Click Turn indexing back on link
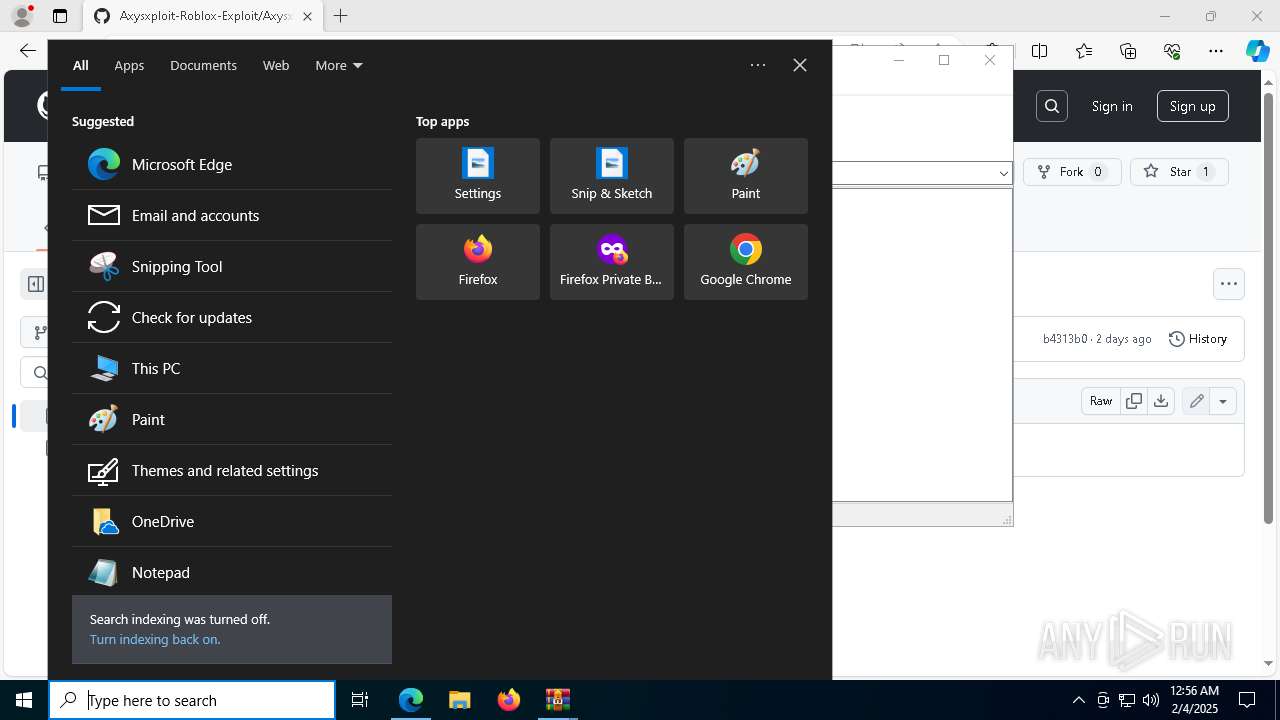This screenshot has width=1280, height=720. (x=155, y=639)
